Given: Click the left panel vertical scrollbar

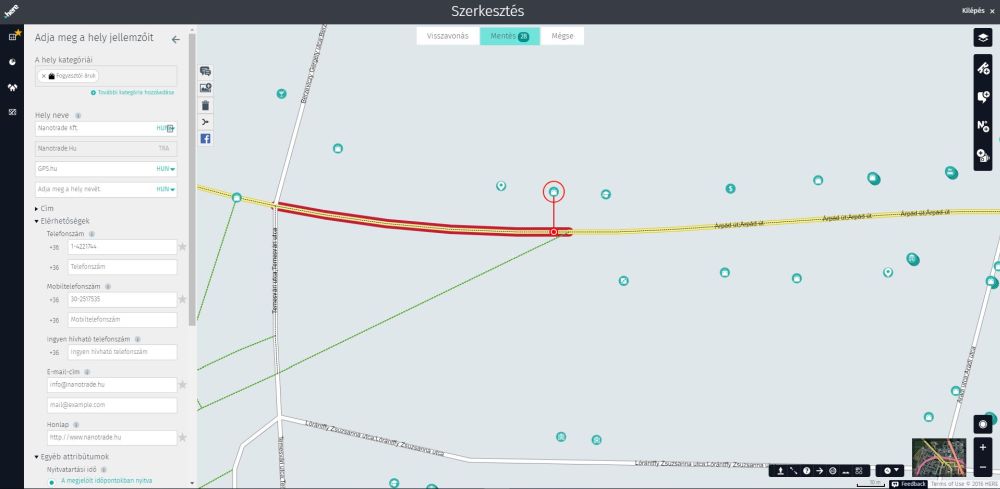Looking at the screenshot, I should click(192, 179).
